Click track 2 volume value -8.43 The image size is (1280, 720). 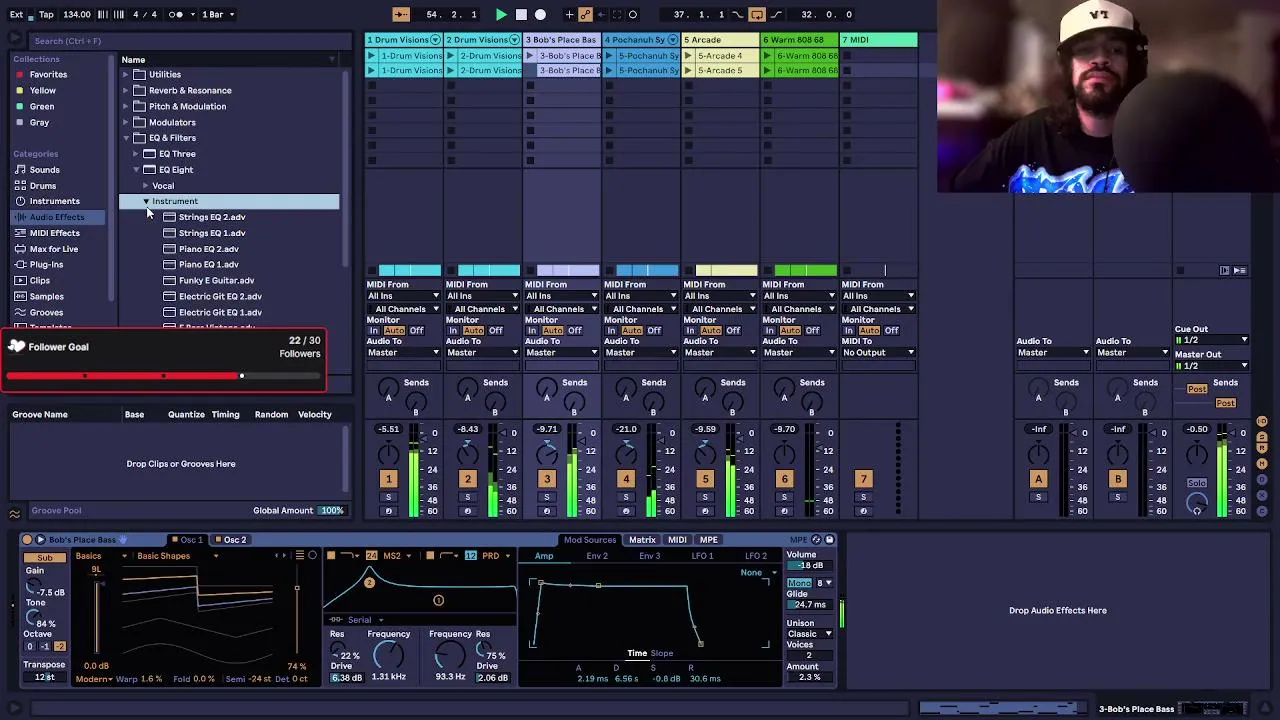pyautogui.click(x=467, y=429)
